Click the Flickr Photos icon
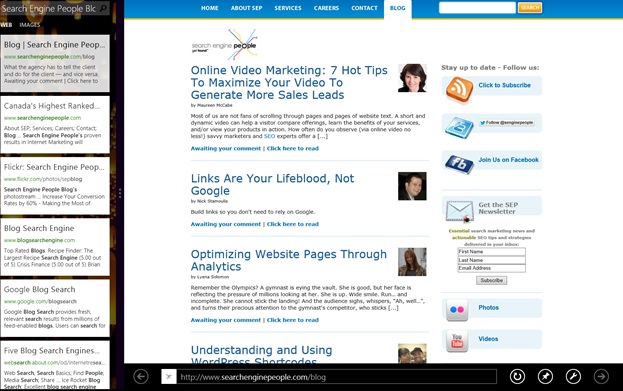623x391 pixels. (x=457, y=310)
